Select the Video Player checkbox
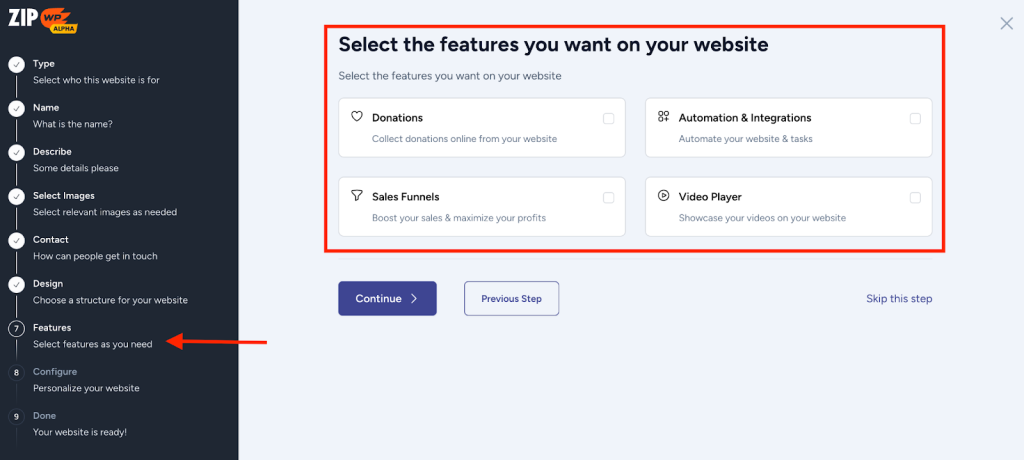1024x460 pixels. pos(915,197)
